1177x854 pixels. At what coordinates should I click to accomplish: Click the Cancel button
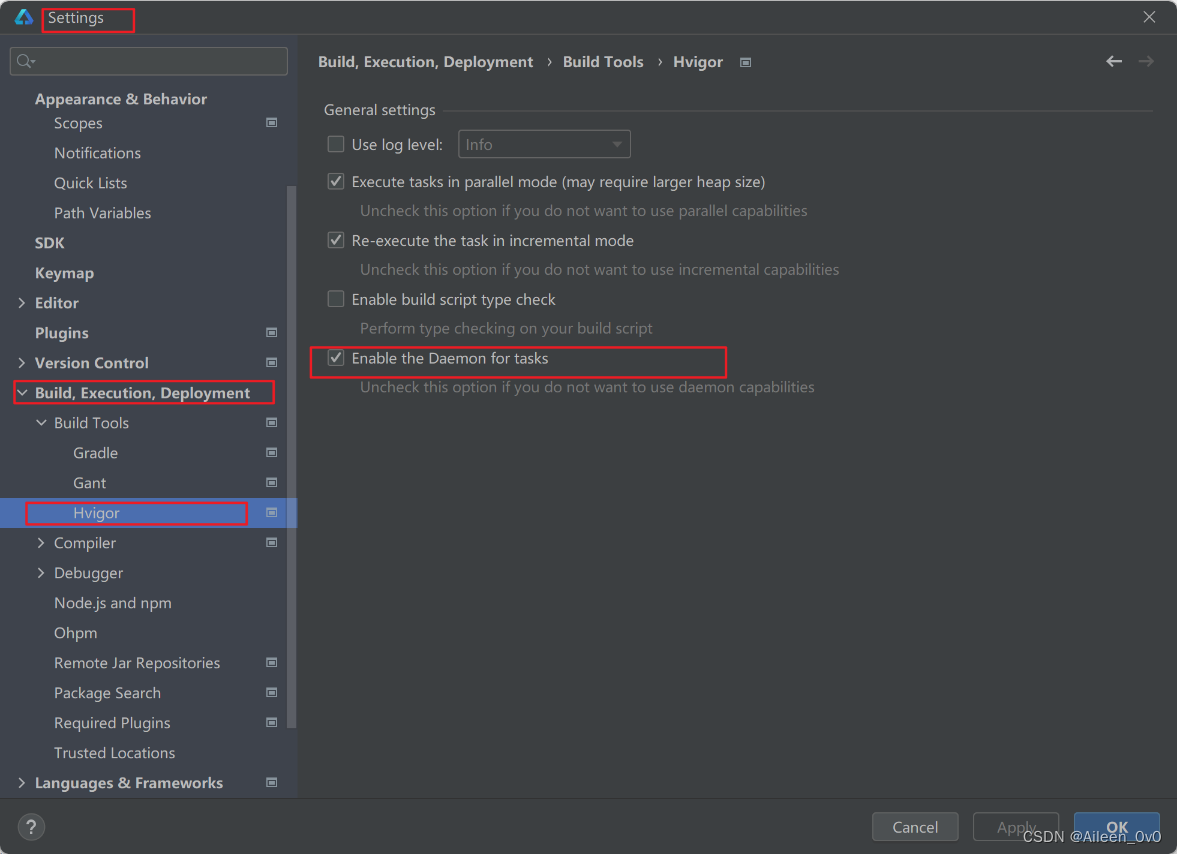[915, 827]
